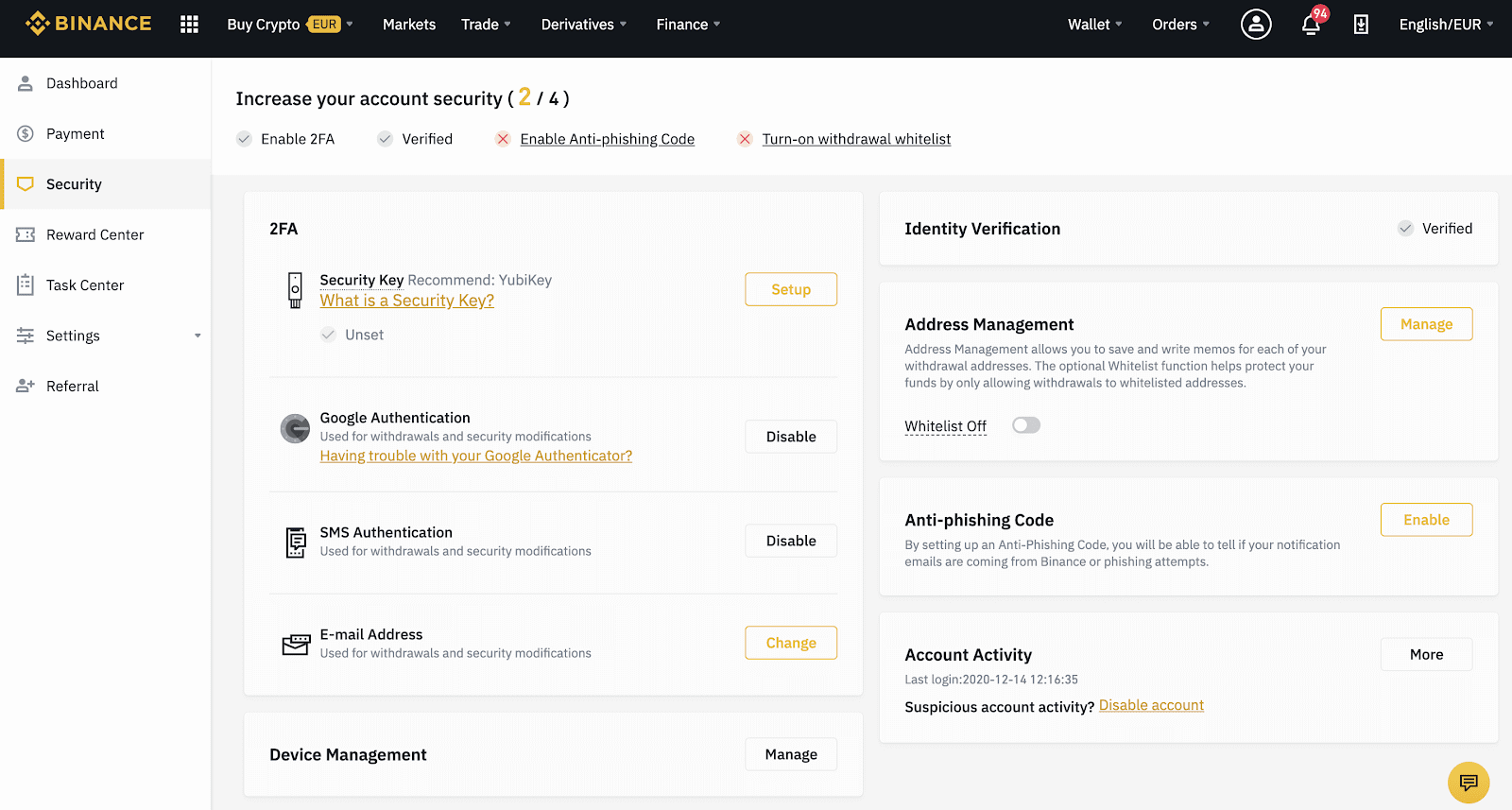Open What is a Security Key link
1512x810 pixels.
point(406,301)
